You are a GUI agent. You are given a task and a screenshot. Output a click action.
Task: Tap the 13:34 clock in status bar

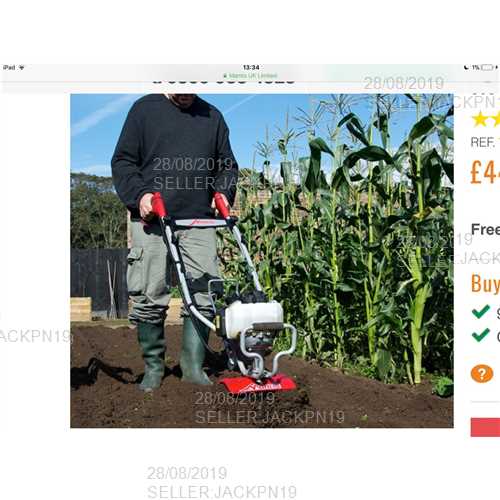[251, 68]
